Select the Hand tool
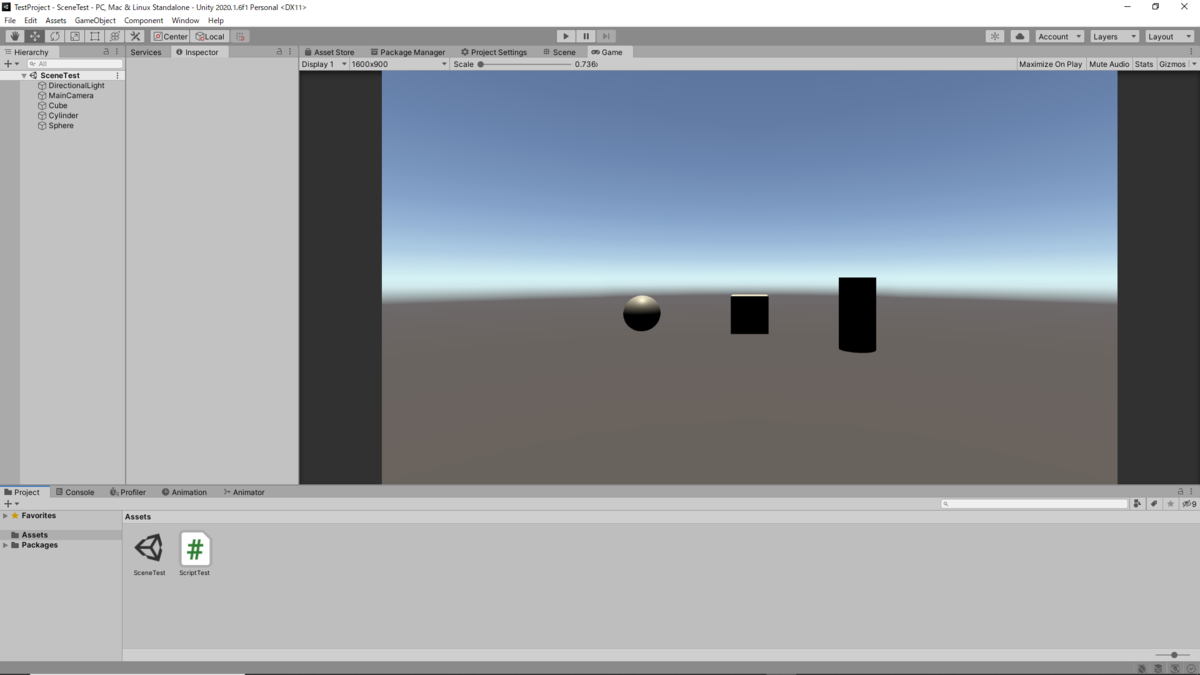This screenshot has height=675, width=1200. pos(15,36)
